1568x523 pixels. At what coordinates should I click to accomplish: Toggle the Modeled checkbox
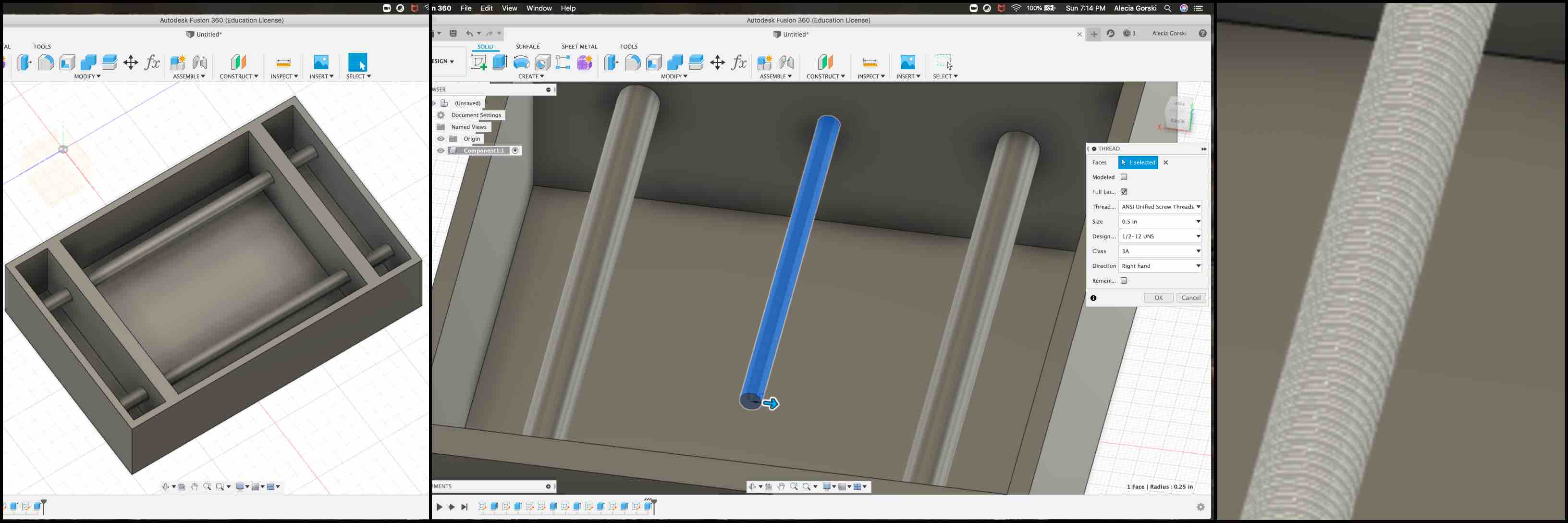pyautogui.click(x=1124, y=177)
